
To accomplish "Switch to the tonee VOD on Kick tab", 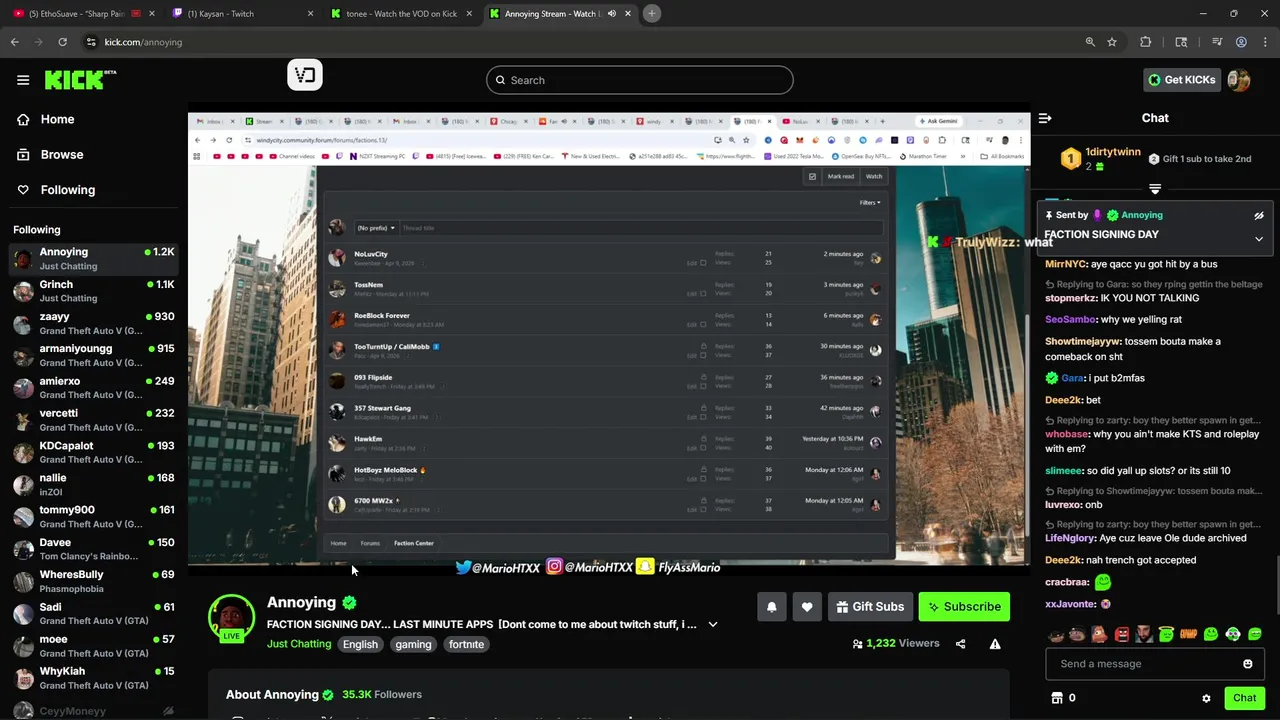I will (x=400, y=14).
